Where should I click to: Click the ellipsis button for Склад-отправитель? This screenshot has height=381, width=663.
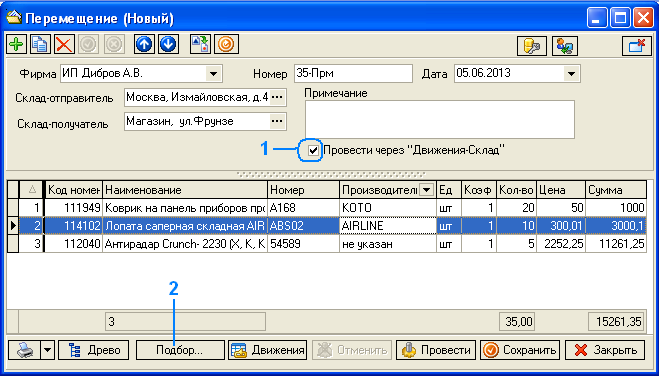[x=277, y=98]
